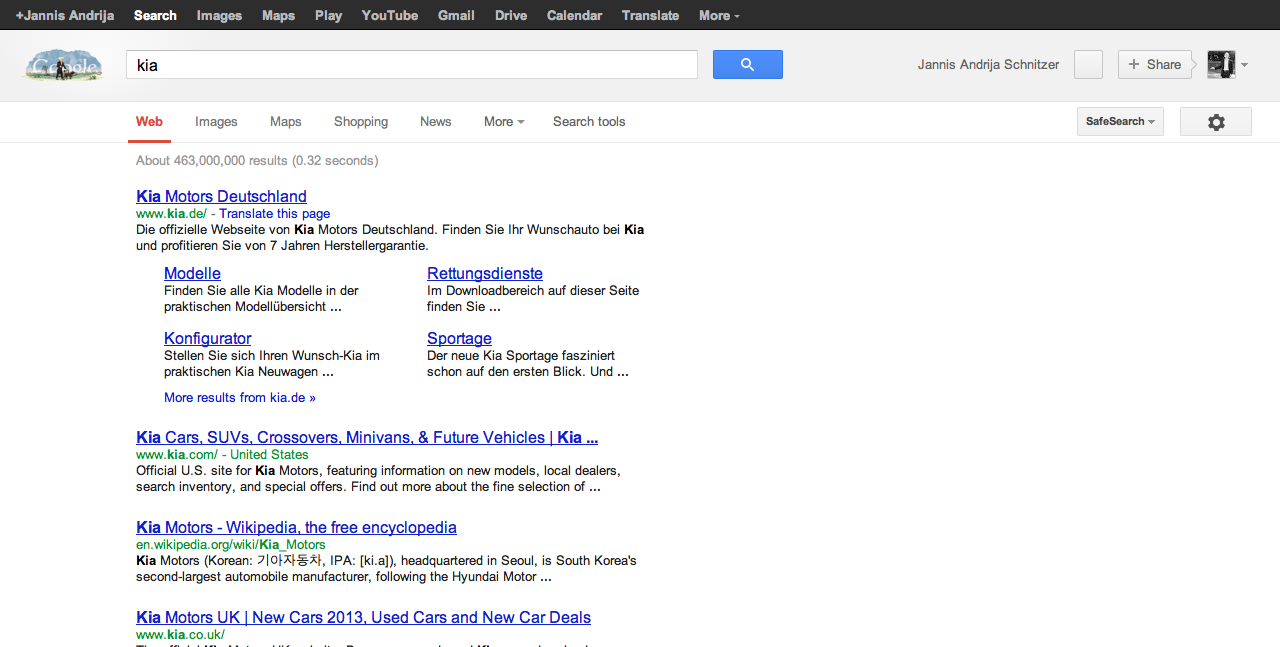Switch to the Maps results tab

285,122
